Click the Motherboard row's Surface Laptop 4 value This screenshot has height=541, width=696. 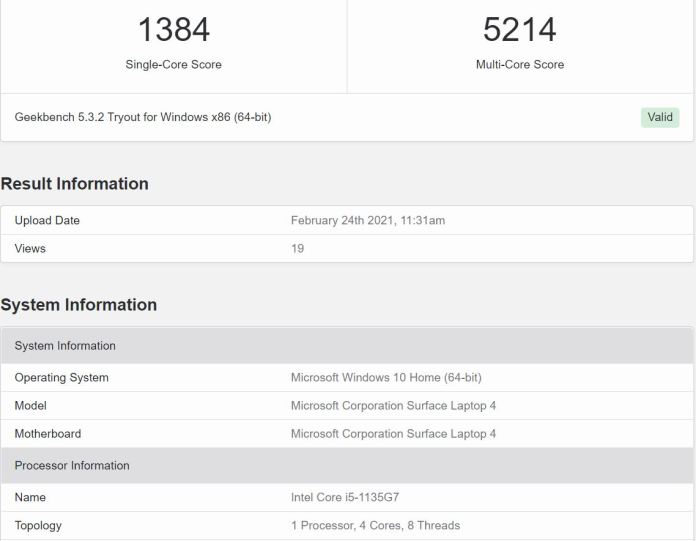(x=393, y=434)
